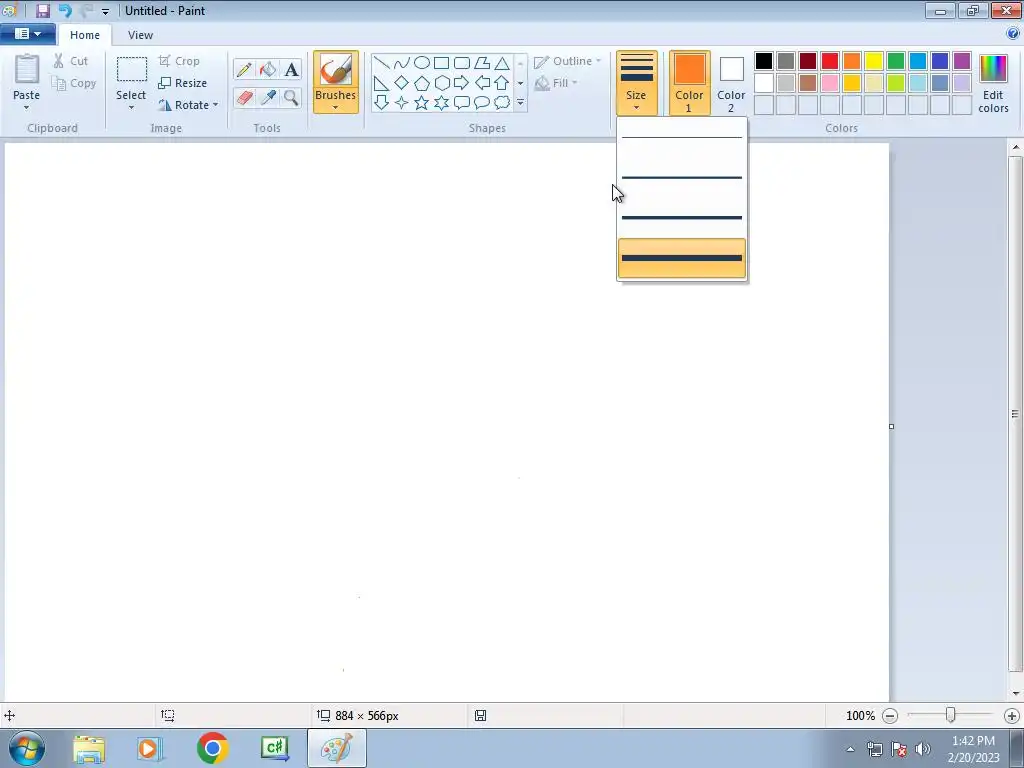The image size is (1024, 768).
Task: Pick the Oval shape
Action: [x=422, y=63]
